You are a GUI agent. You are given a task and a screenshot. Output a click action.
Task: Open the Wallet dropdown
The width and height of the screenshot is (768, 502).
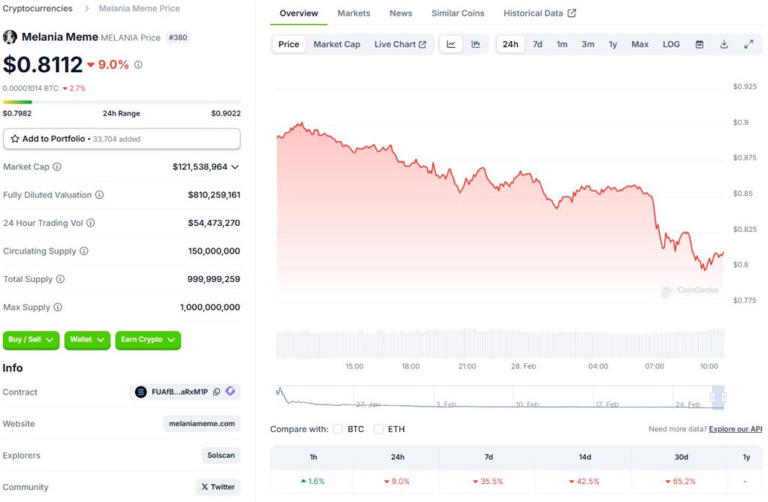pyautogui.click(x=87, y=340)
